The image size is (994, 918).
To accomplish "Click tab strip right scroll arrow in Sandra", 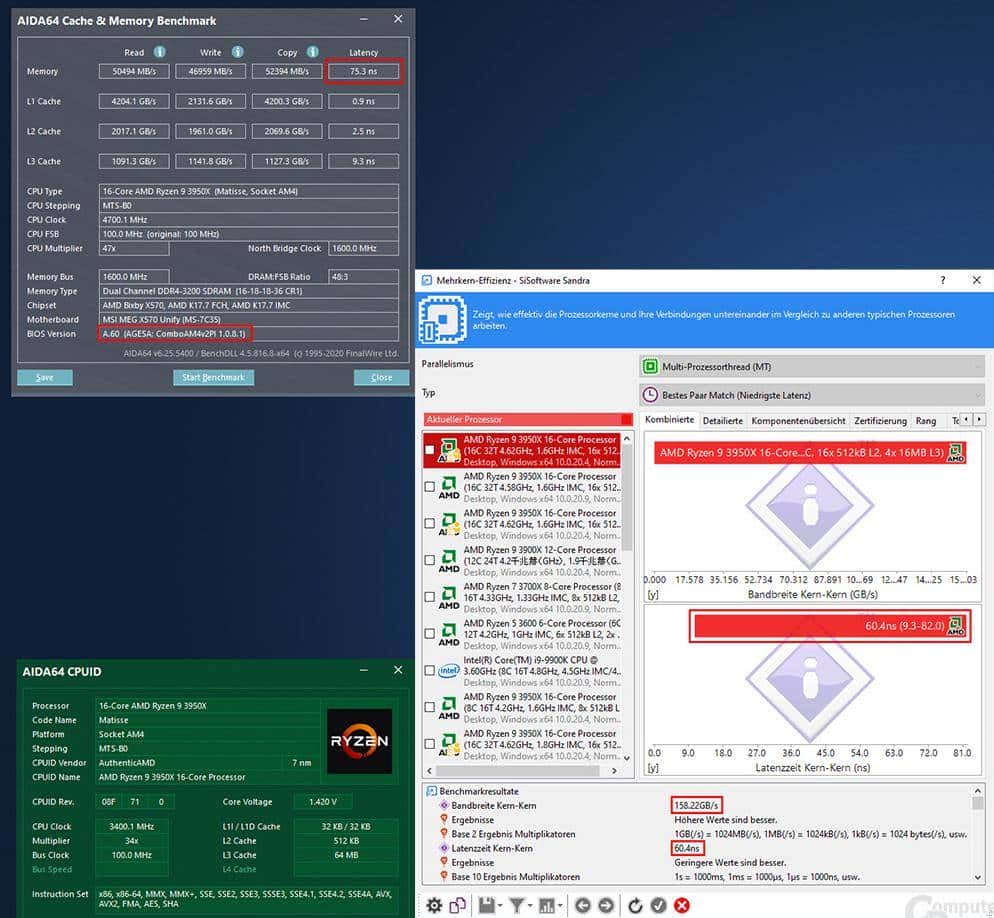I will tap(979, 419).
